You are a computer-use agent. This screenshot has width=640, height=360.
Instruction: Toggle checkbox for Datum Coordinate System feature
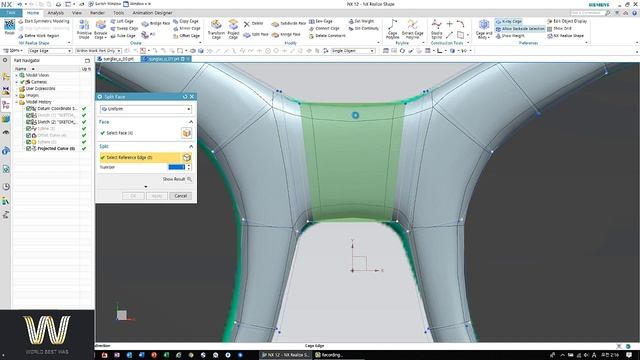[29, 109]
